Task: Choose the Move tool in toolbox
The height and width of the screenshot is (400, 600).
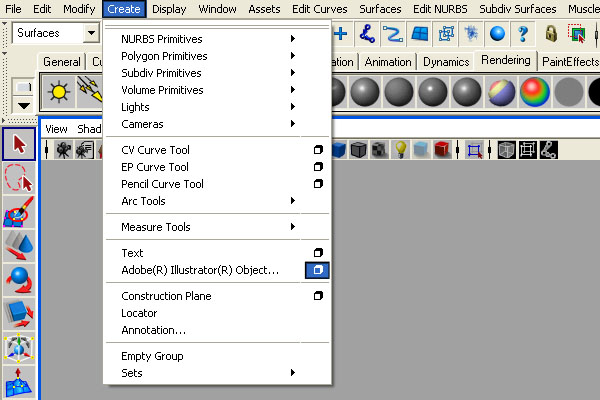Action: point(19,247)
